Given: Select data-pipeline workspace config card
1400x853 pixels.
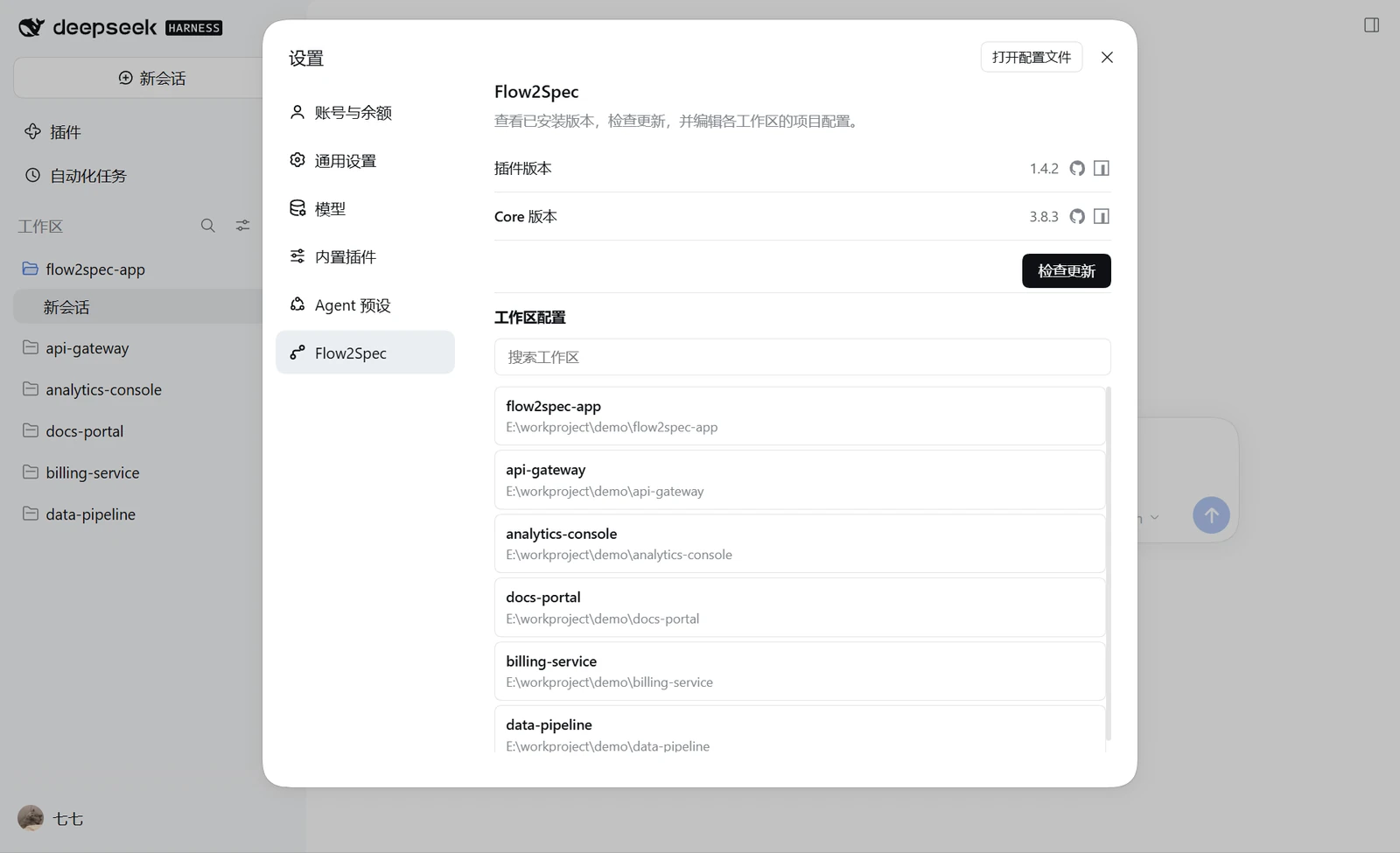Looking at the screenshot, I should 799,731.
